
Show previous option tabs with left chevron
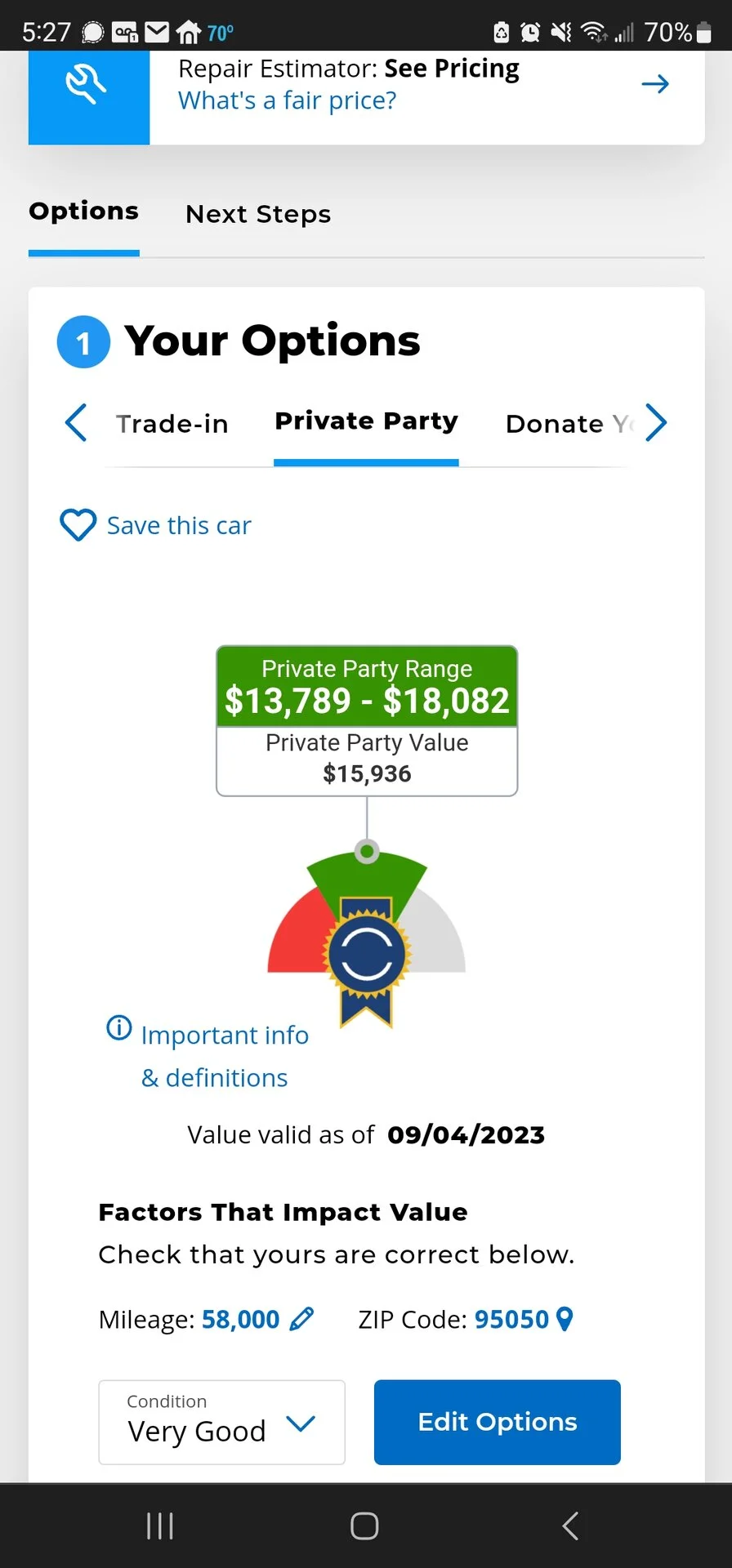click(x=76, y=423)
